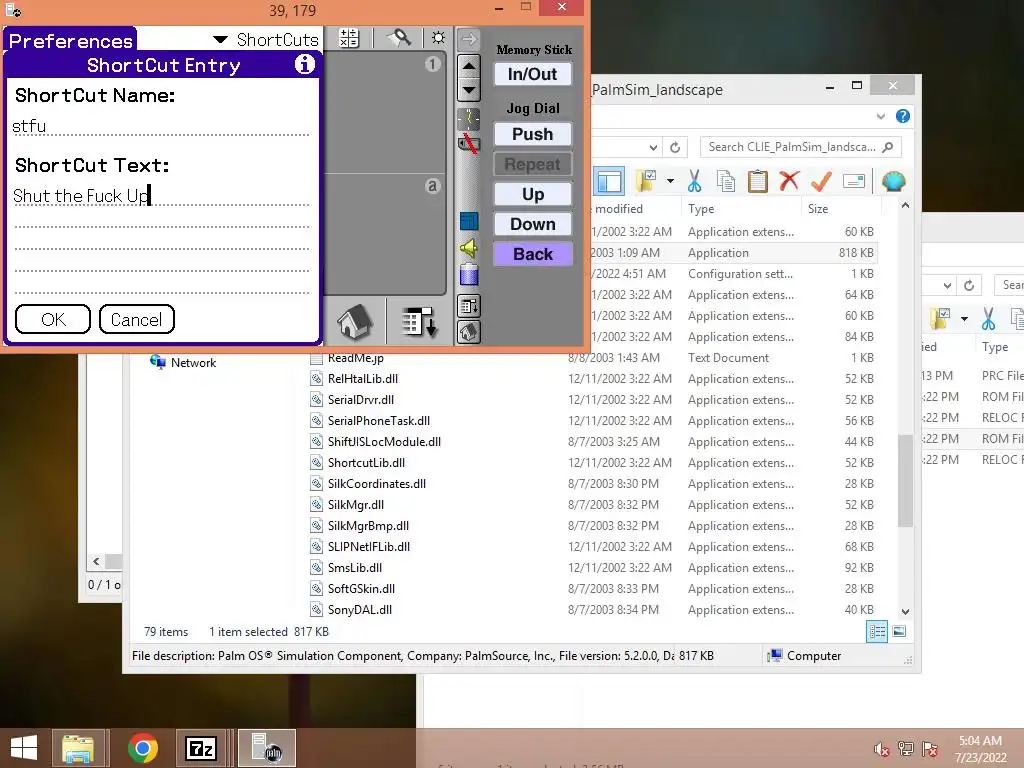Click Jog Dial Up button
This screenshot has height=768, width=1024.
[533, 194]
